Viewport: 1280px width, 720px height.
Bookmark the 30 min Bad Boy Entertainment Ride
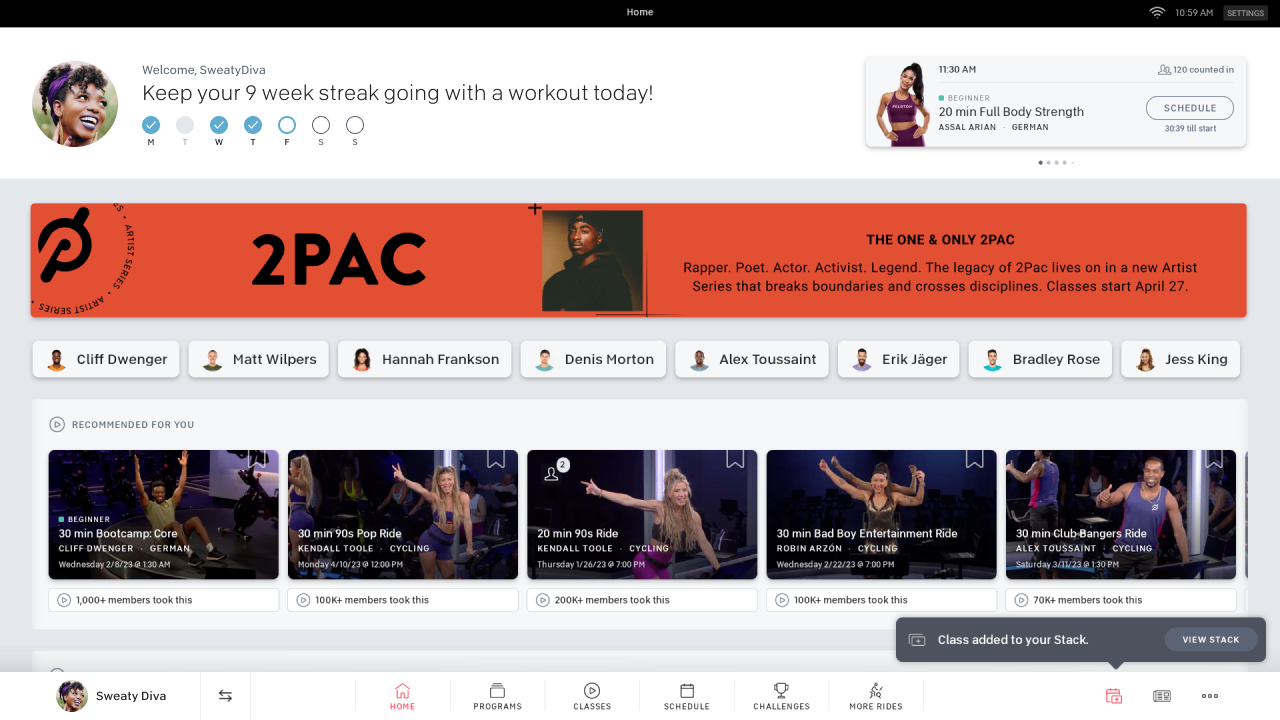pyautogui.click(x=974, y=459)
